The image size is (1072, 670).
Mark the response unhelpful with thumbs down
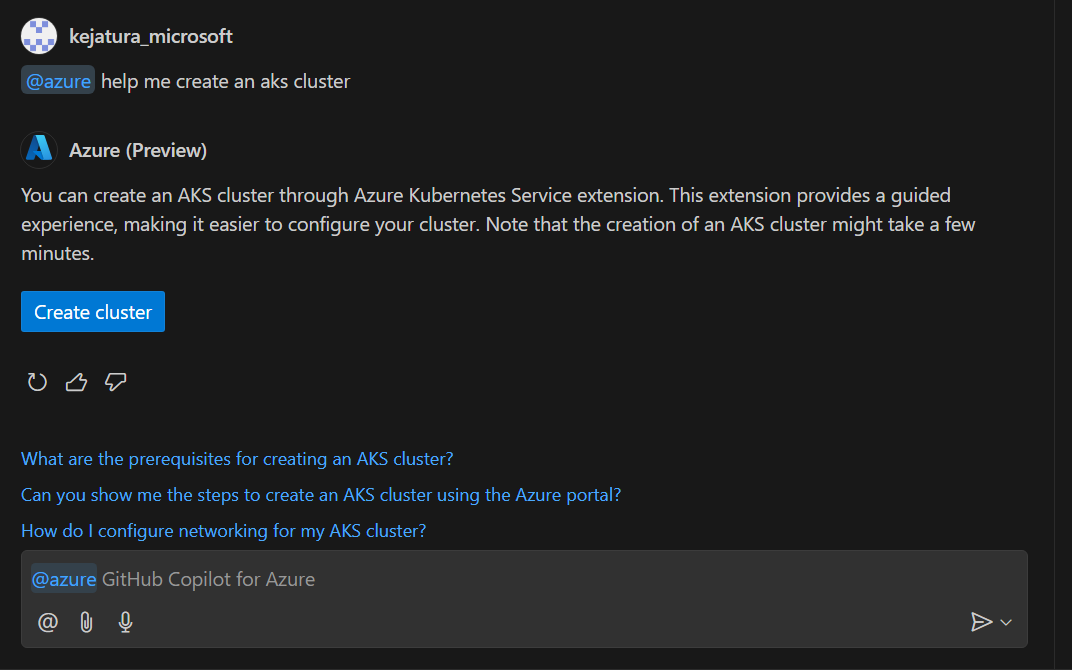pyautogui.click(x=116, y=381)
